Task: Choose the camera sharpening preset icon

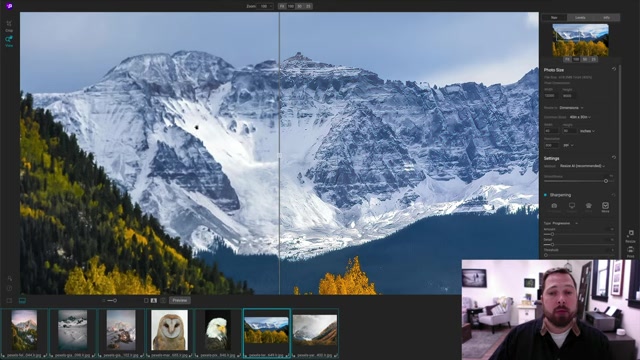Action: click(554, 207)
